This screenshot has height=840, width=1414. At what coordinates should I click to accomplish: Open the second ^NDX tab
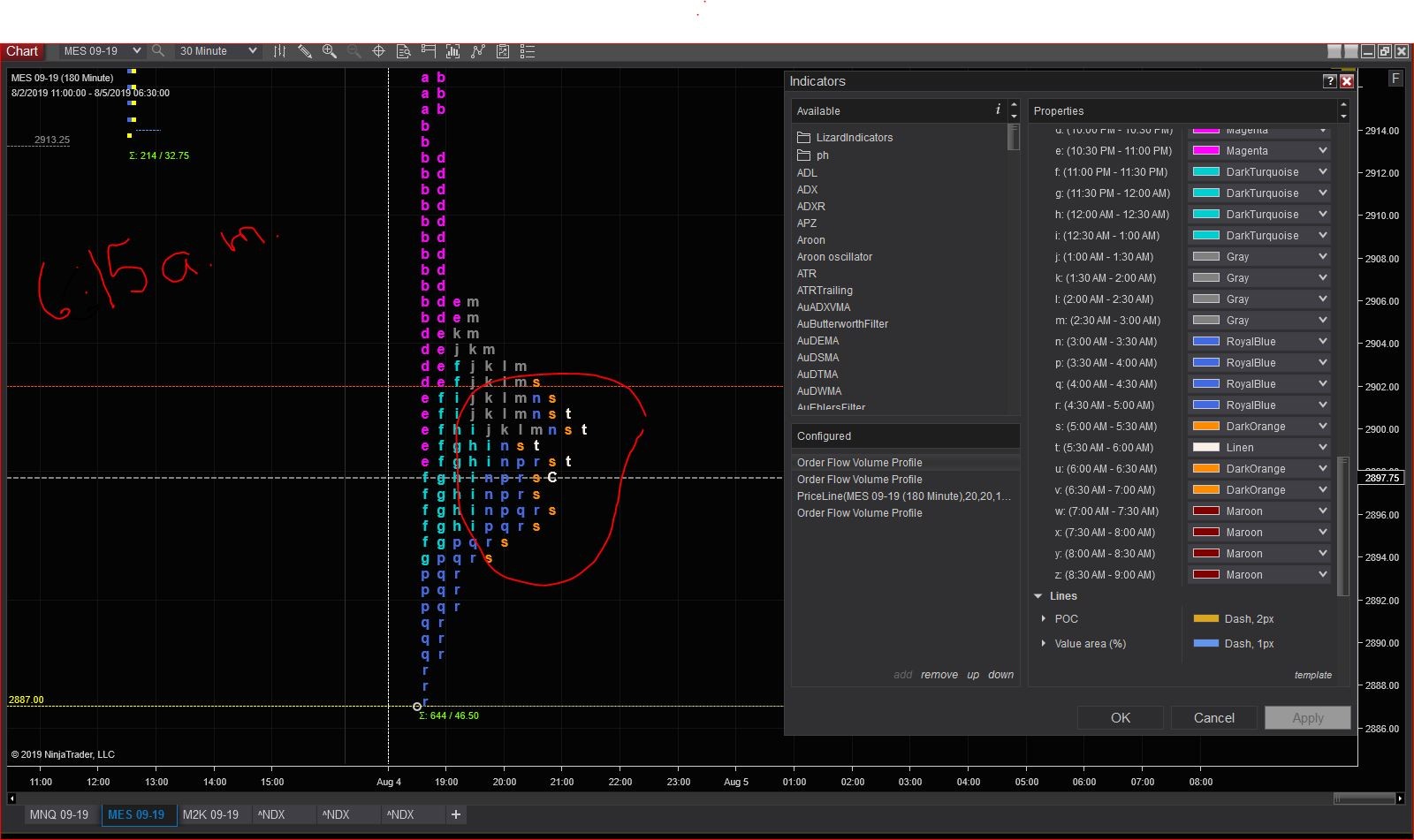pyautogui.click(x=336, y=814)
